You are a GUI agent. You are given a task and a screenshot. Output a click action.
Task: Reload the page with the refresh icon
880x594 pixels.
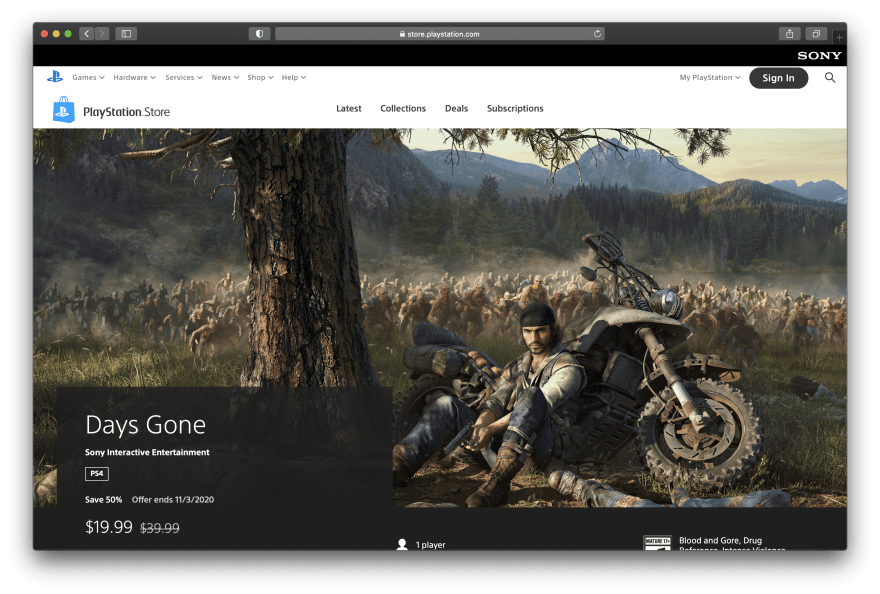coord(597,34)
